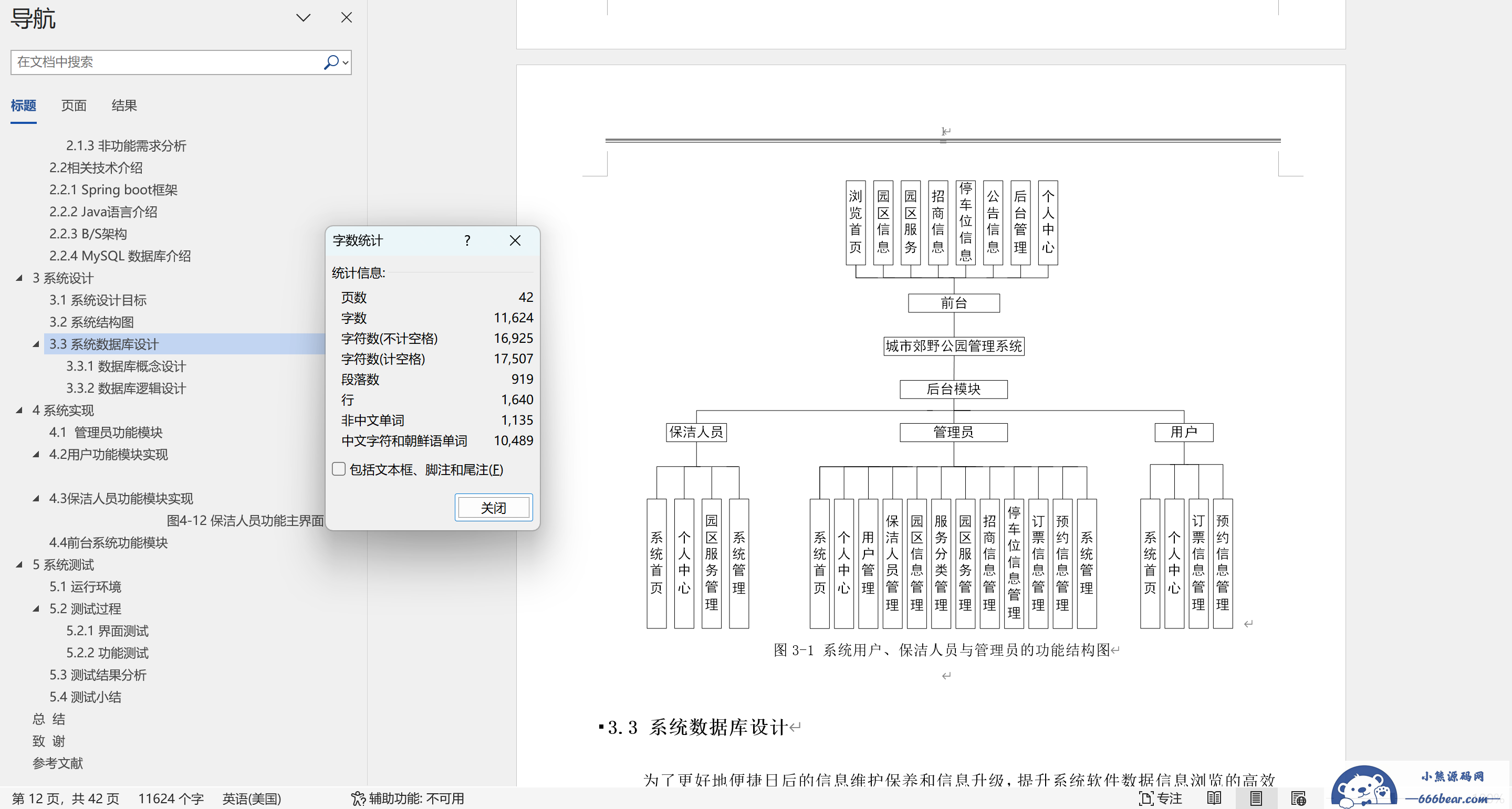Screen dimensions: 1512x809
Task: Go to heading 3.1 系统设计目标
Action: click(98, 300)
